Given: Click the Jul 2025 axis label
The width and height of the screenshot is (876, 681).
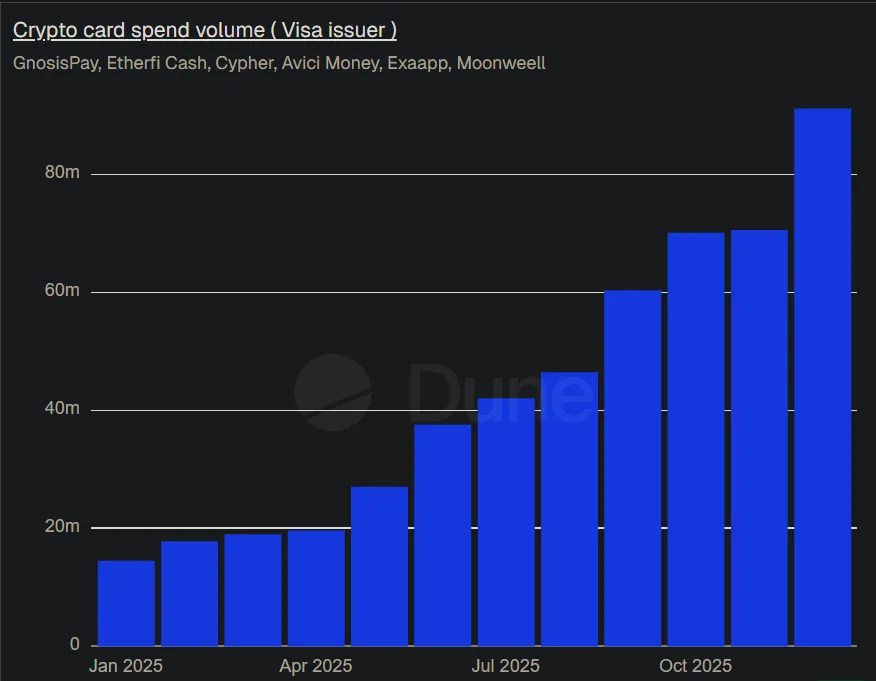Looking at the screenshot, I should pos(505,665).
